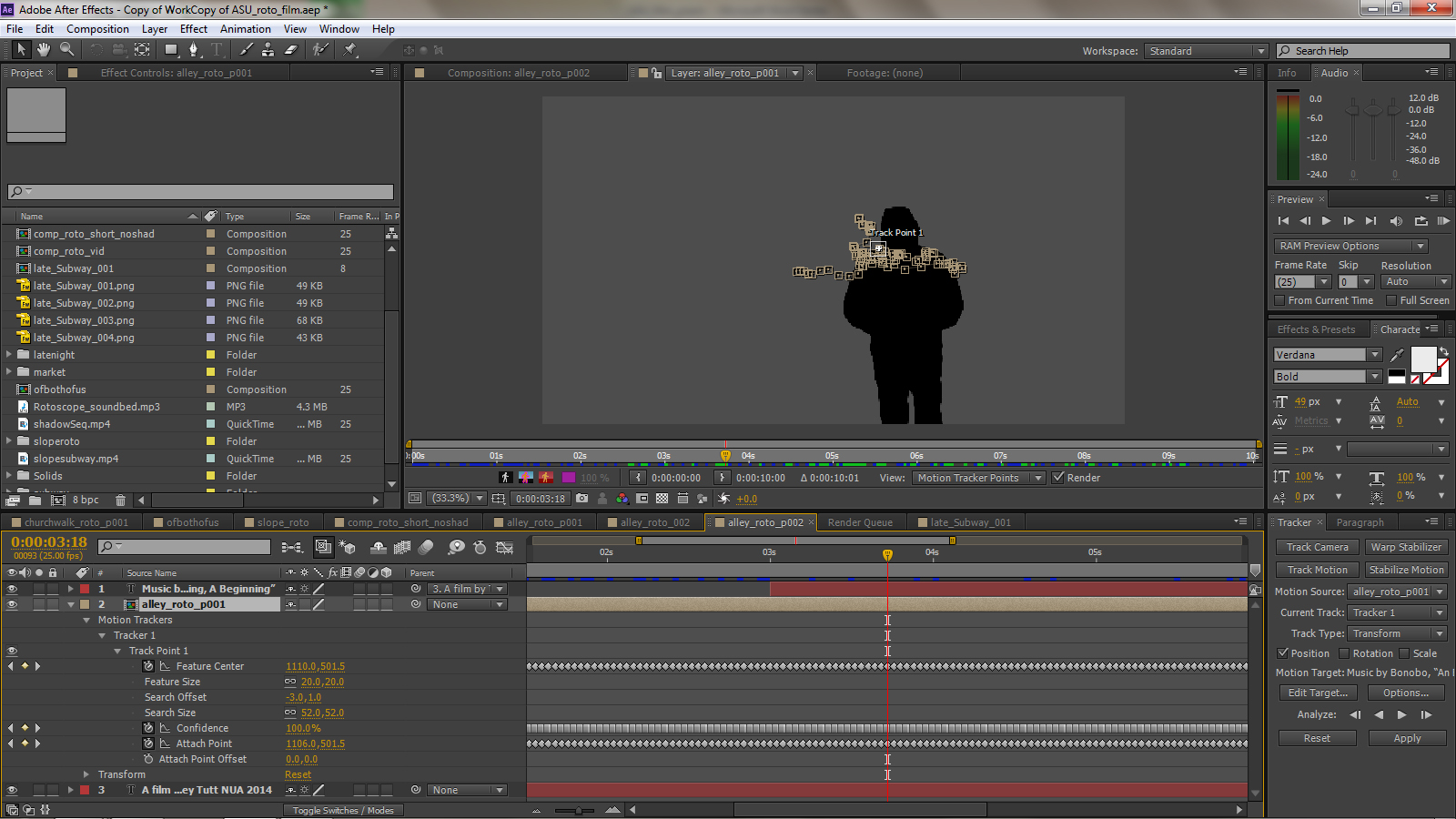The height and width of the screenshot is (819, 1456).
Task: Select the Puppet Pin tool
Action: [x=350, y=49]
